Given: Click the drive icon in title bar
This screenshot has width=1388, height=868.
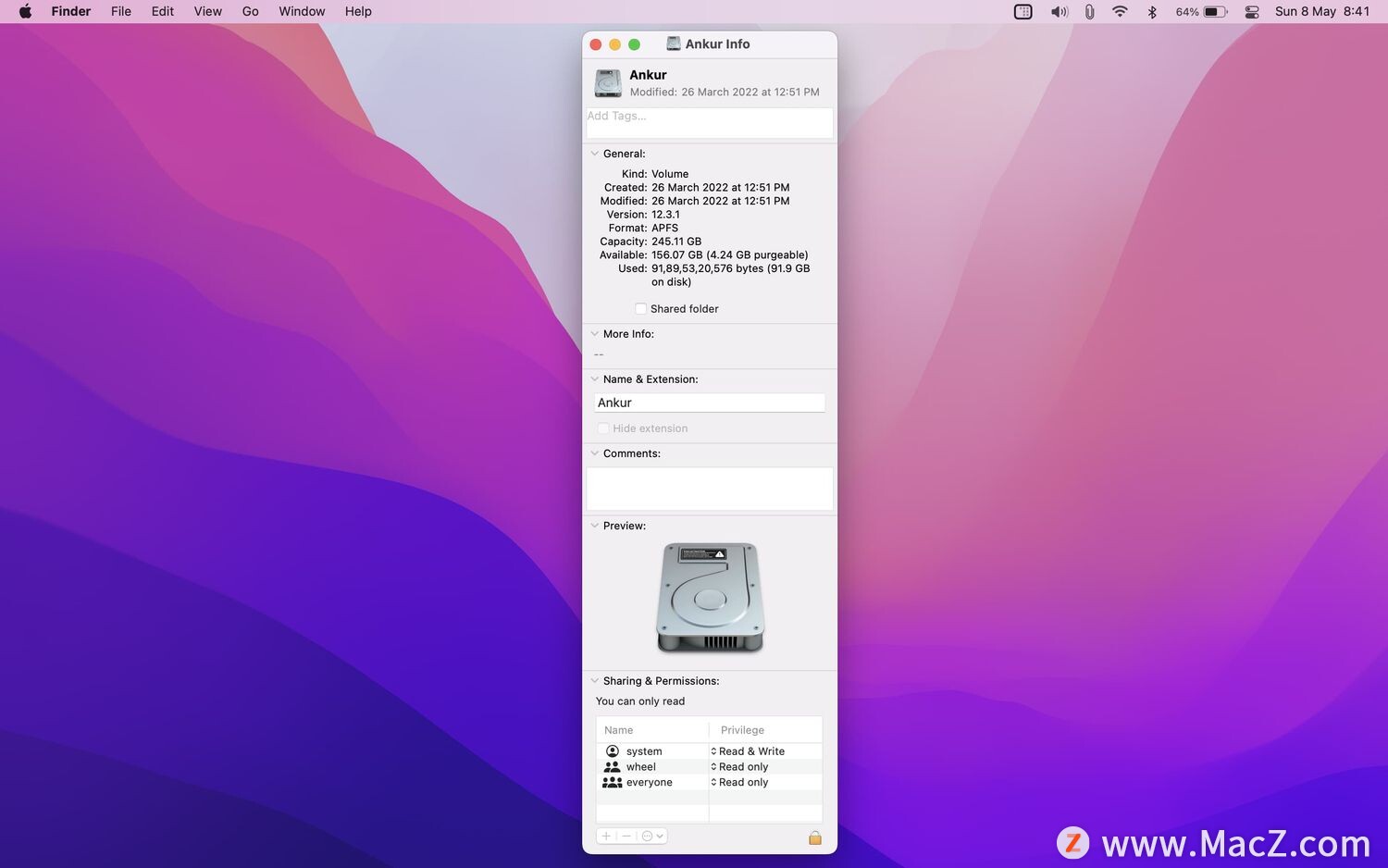Looking at the screenshot, I should click(x=674, y=43).
